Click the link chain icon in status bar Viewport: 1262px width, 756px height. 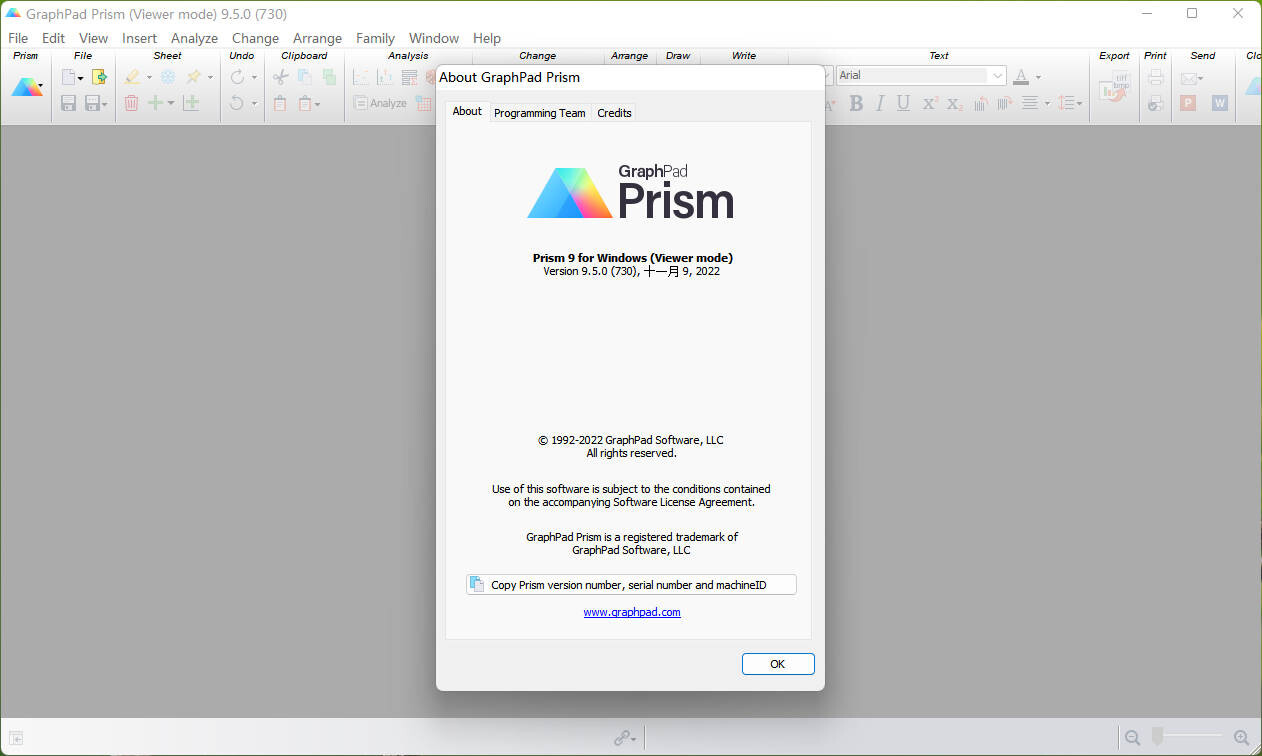click(623, 738)
